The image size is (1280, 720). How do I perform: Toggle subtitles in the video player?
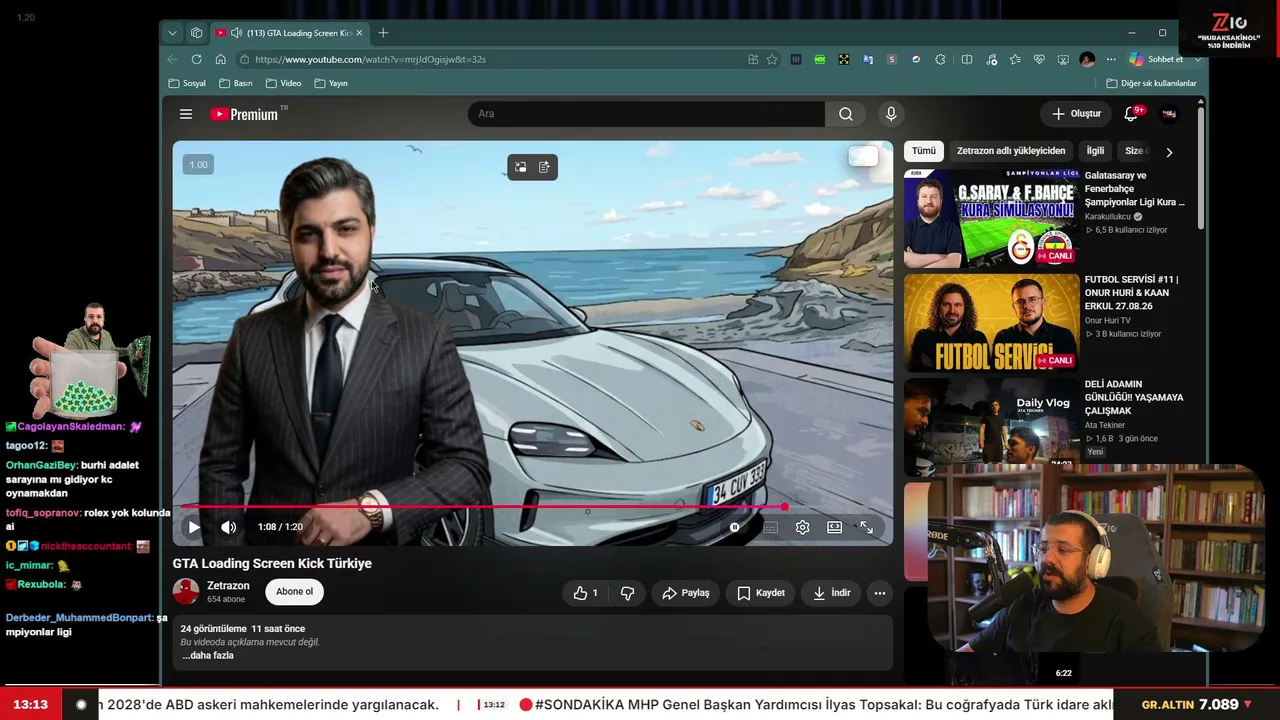pos(771,527)
